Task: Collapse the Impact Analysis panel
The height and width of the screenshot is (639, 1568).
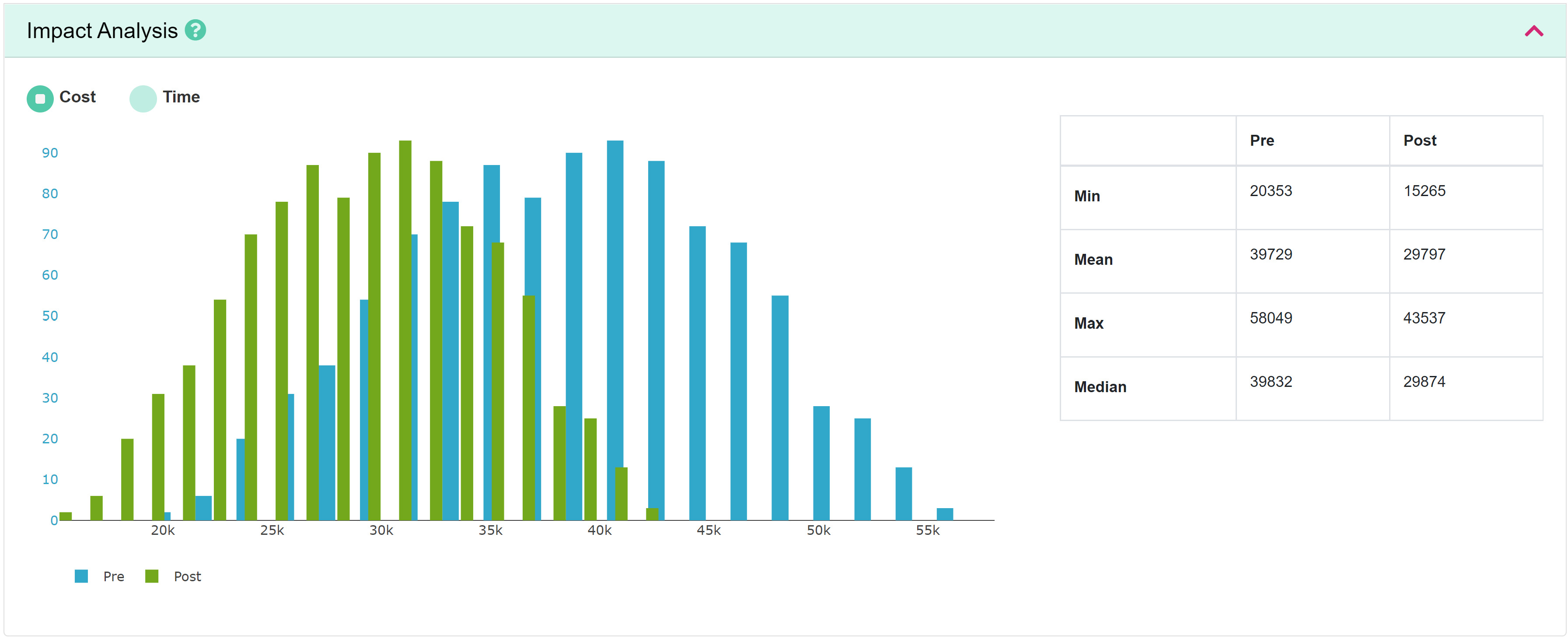Action: click(x=1534, y=31)
